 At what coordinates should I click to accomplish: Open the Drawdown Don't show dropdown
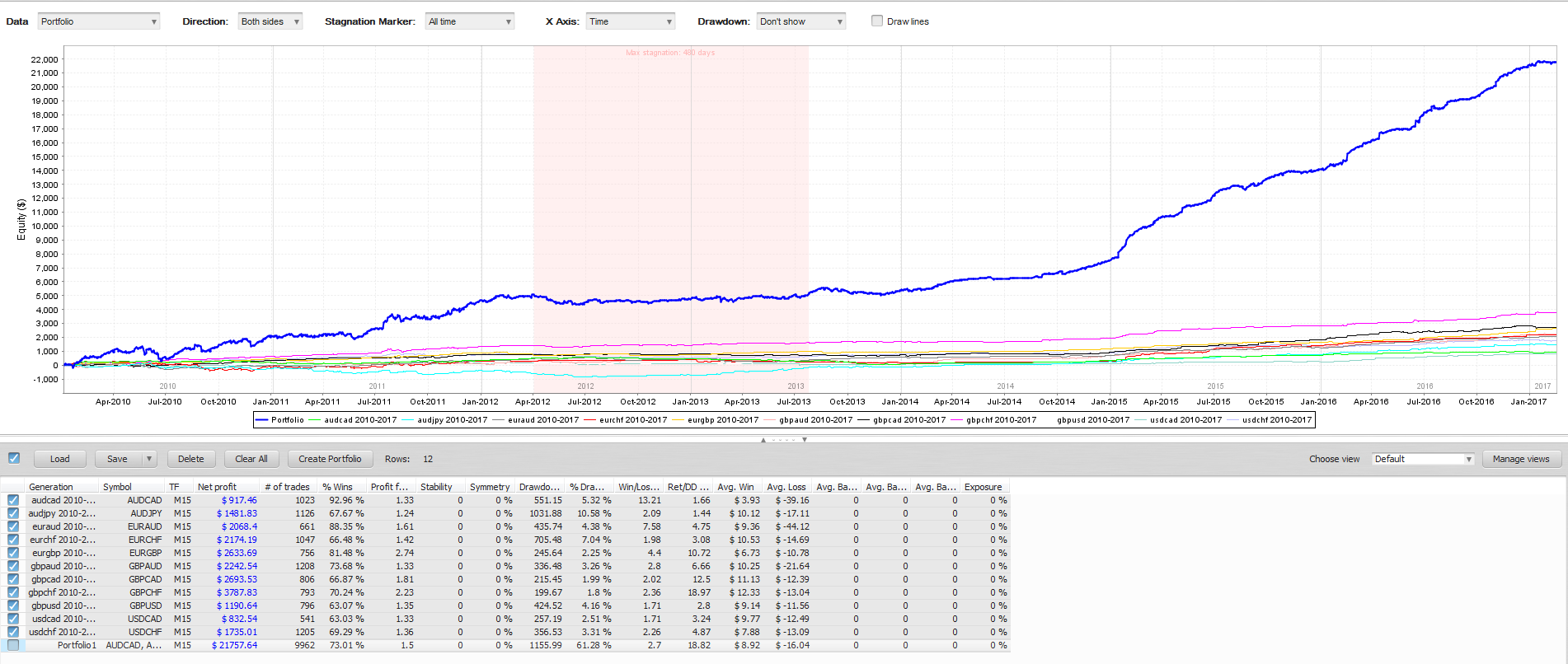[x=801, y=21]
